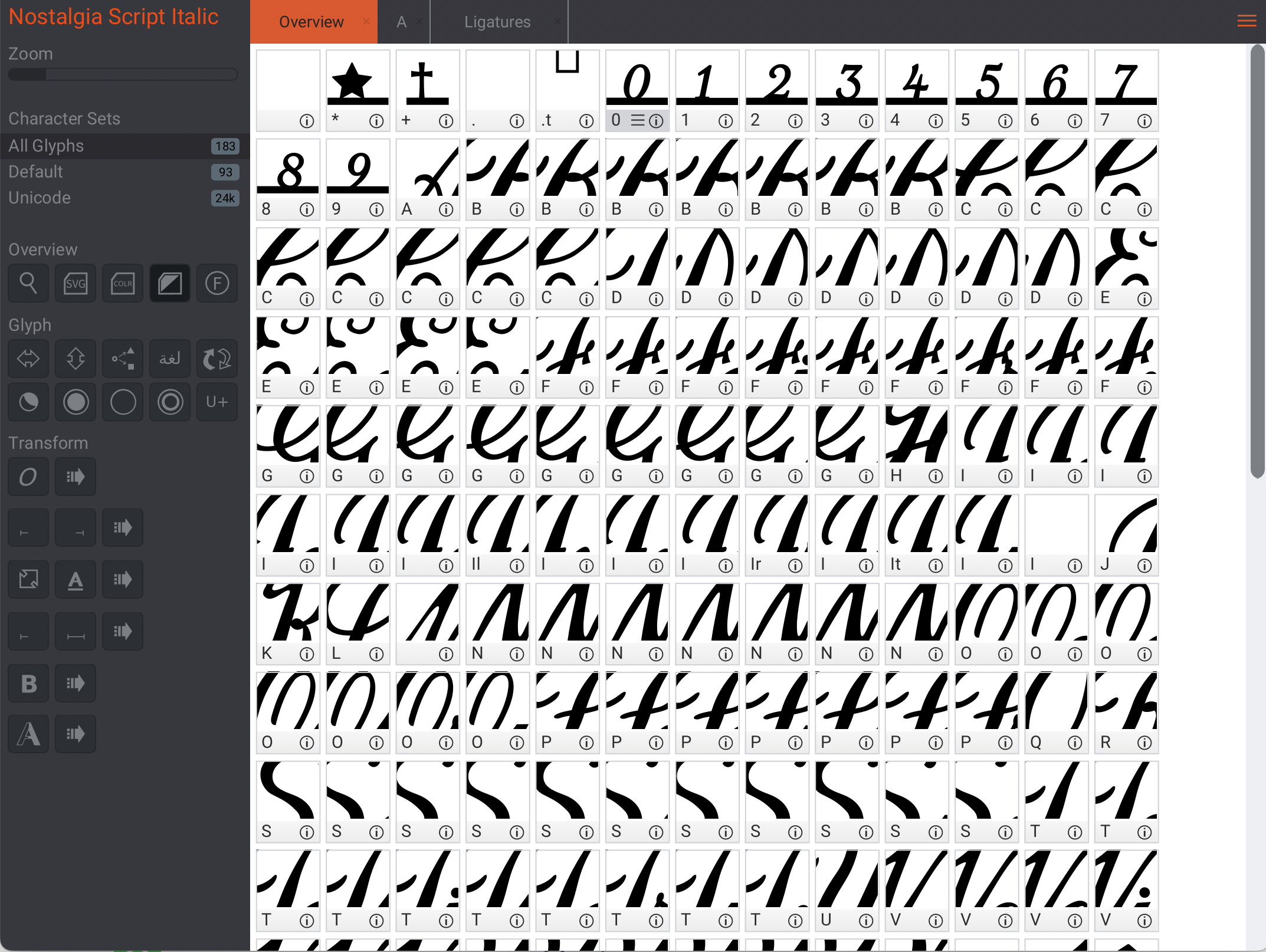Image resolution: width=1266 pixels, height=952 pixels.
Task: Close the Overview tab
Action: click(x=366, y=21)
